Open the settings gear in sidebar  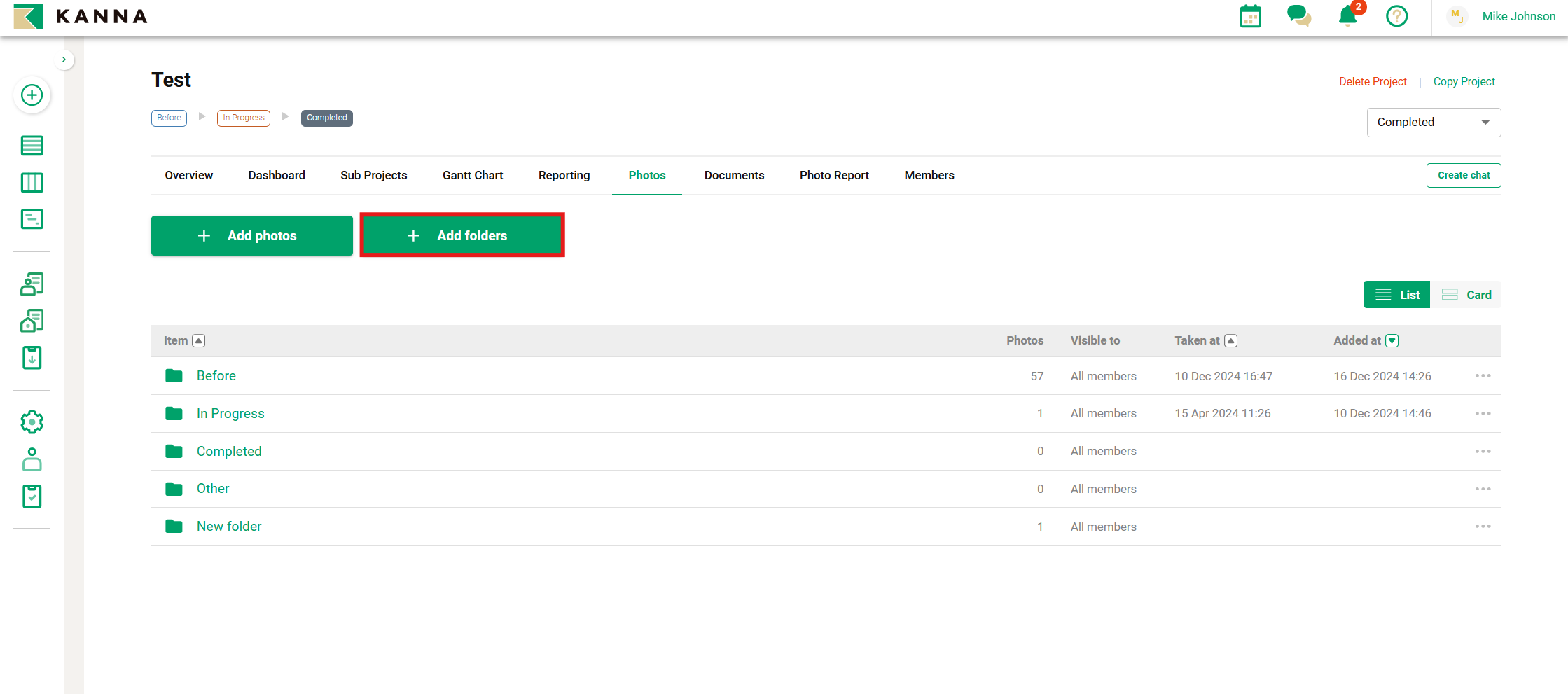pos(32,422)
